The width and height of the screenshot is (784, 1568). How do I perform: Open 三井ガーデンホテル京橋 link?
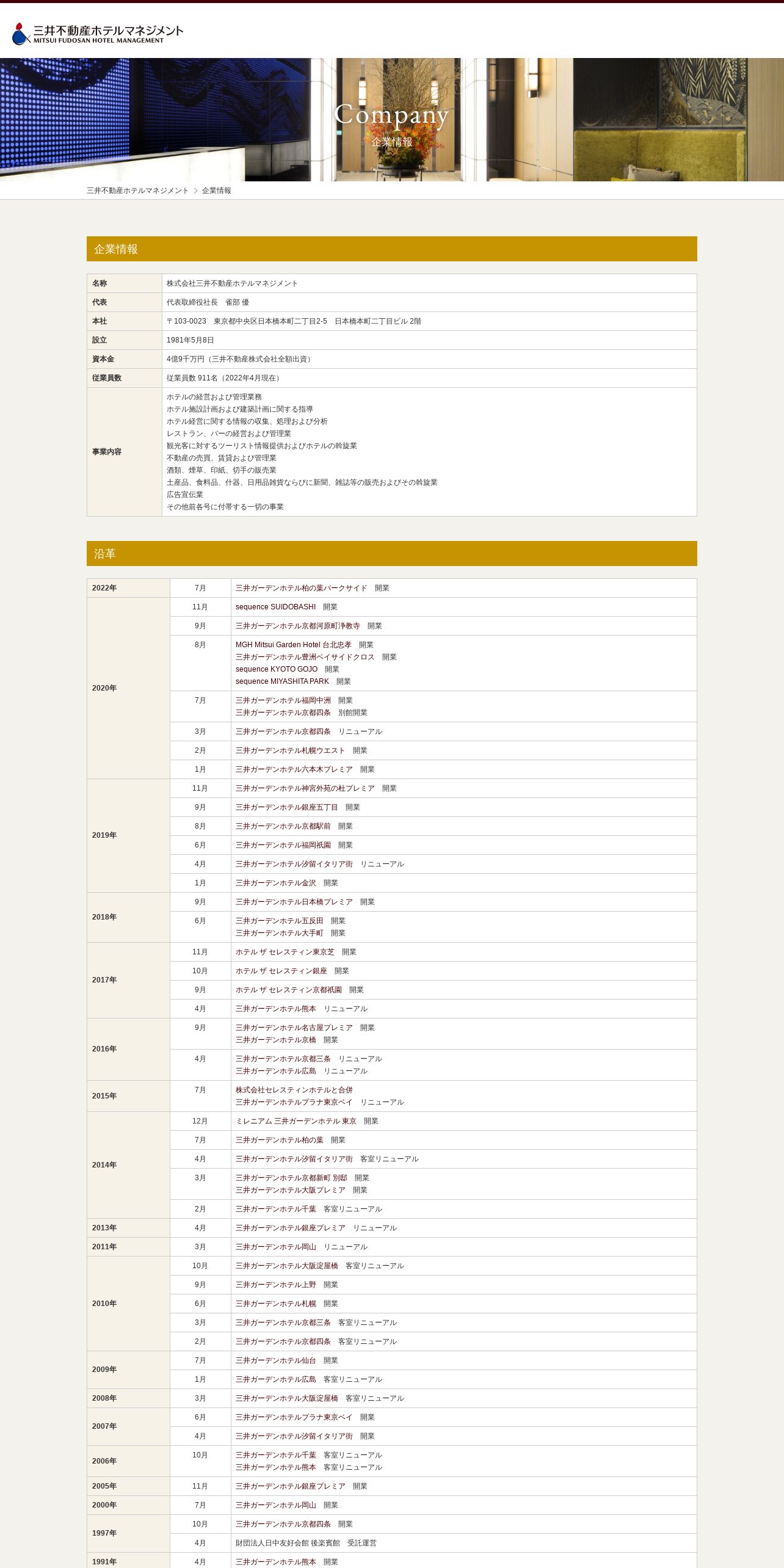275,1040
